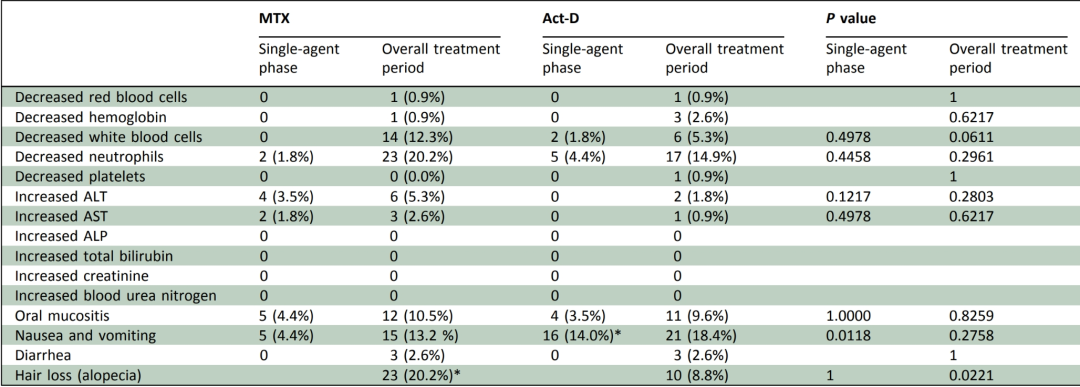The height and width of the screenshot is (387, 1080).
Task: Click the MTX column header
Action: coord(271,19)
